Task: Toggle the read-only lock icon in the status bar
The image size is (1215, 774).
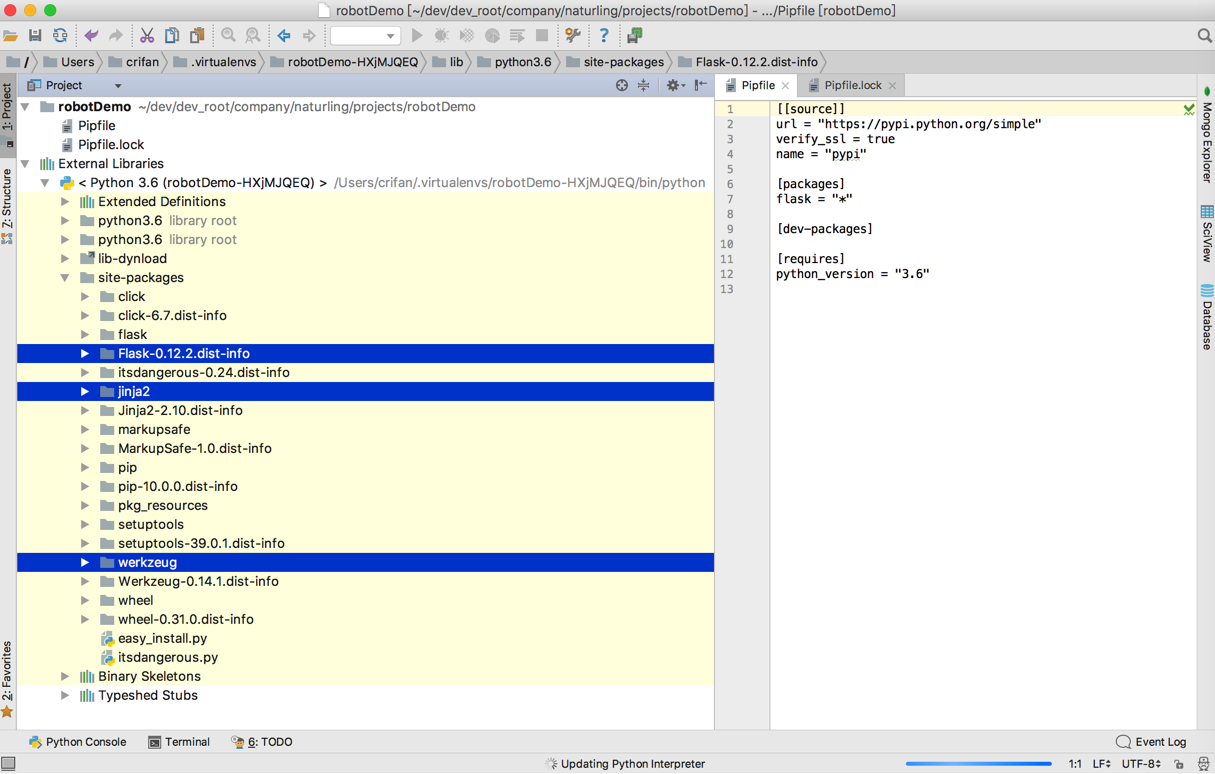Action: [1179, 764]
